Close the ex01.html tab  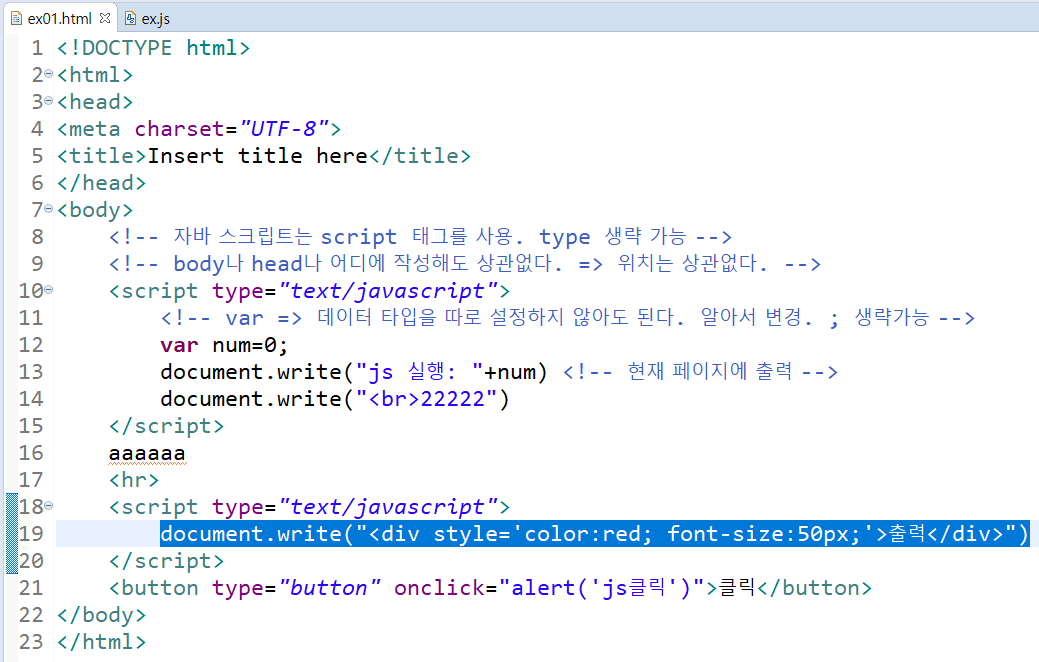[x=105, y=18]
